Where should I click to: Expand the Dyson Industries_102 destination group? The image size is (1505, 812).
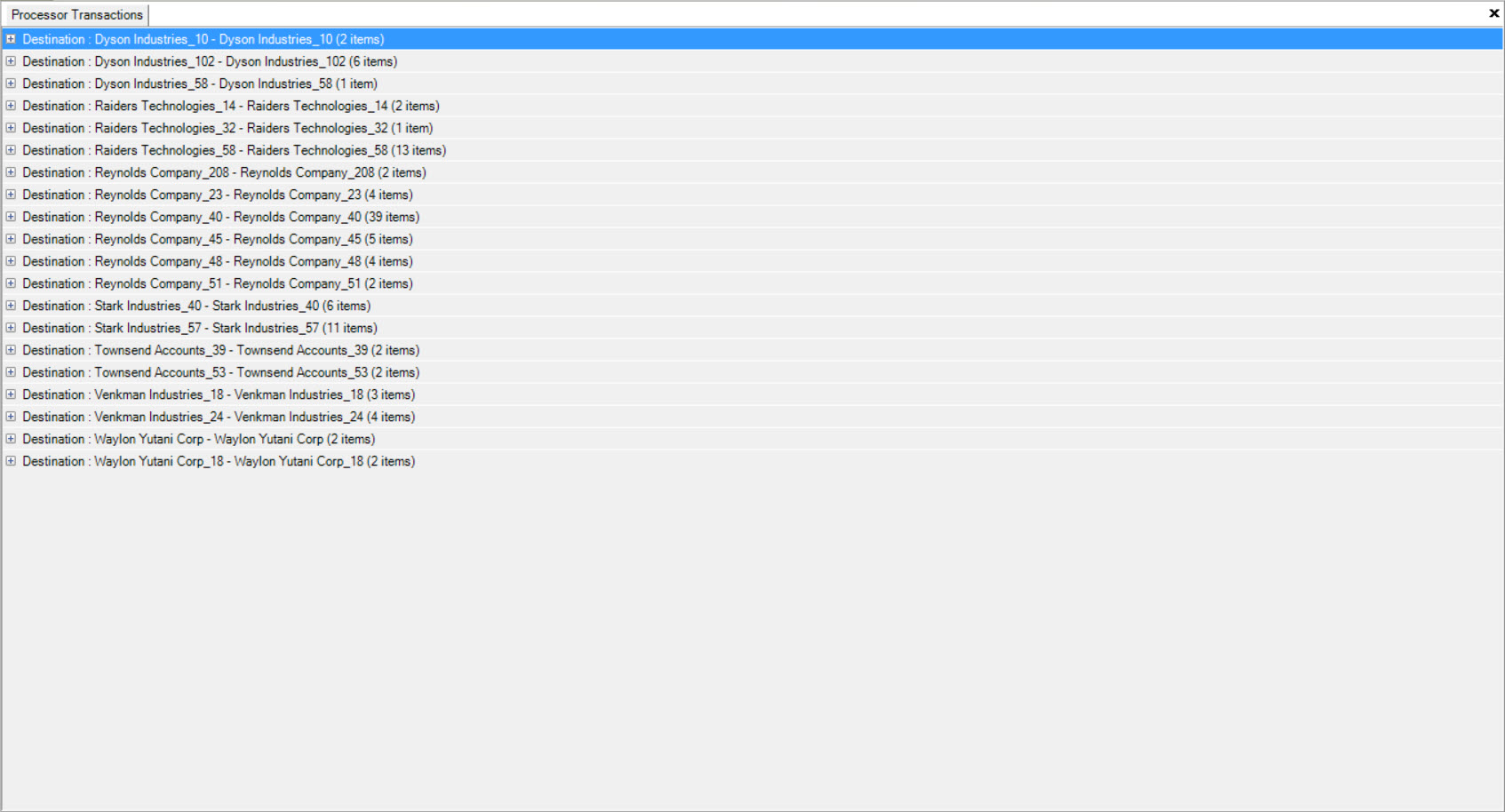coord(11,61)
